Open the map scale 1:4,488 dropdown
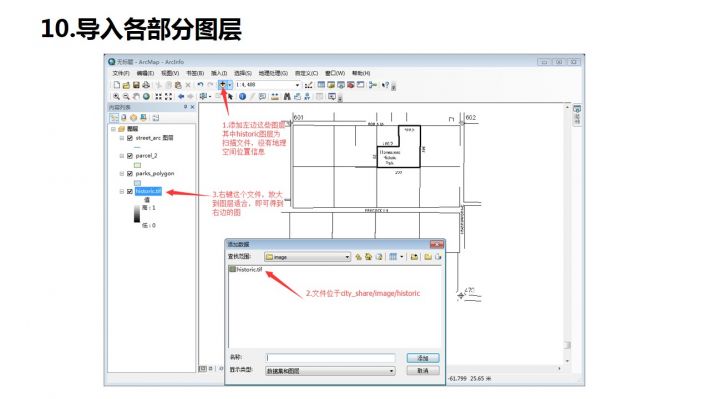 pos(297,85)
